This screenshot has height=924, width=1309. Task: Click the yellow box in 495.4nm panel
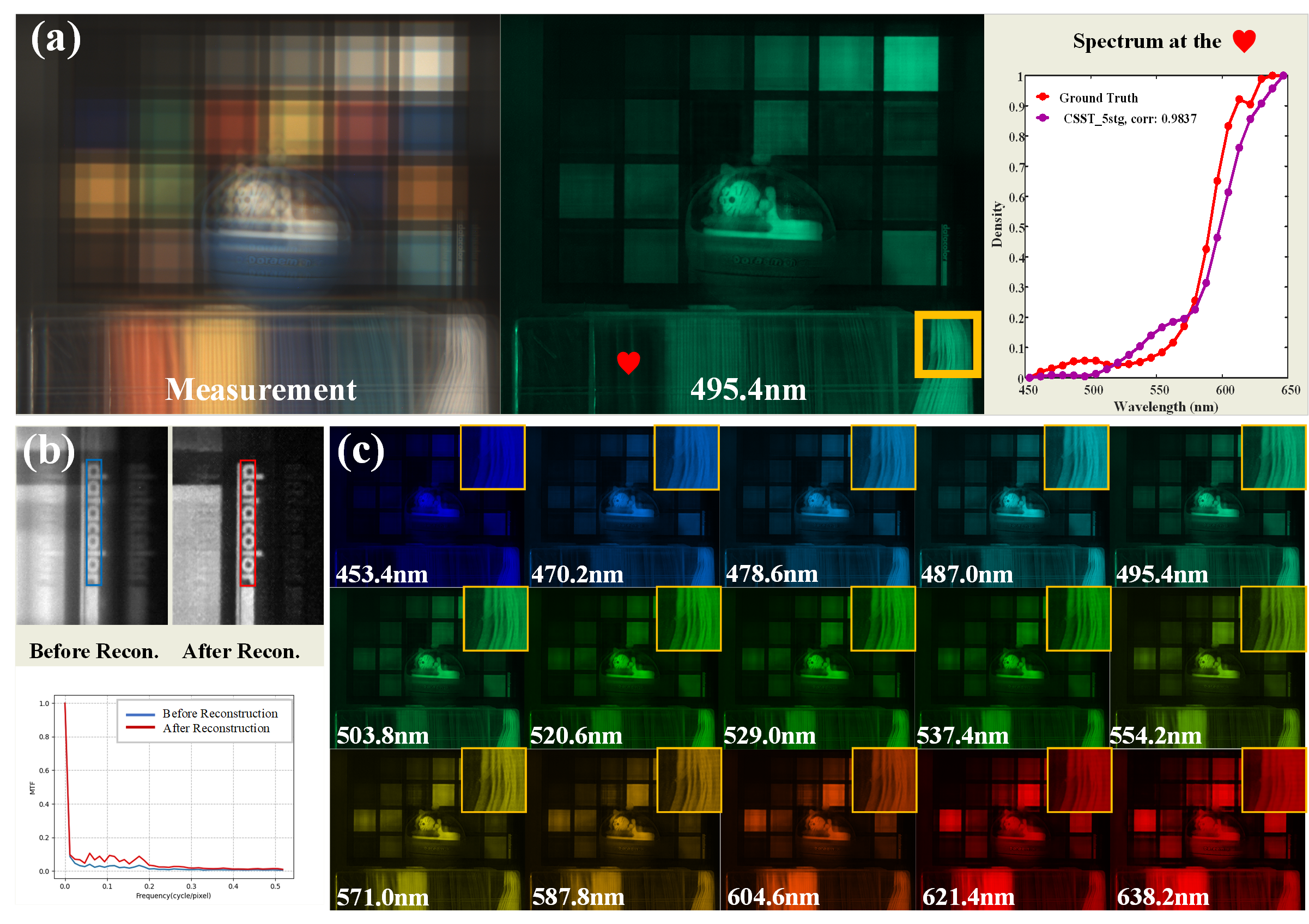coord(948,344)
